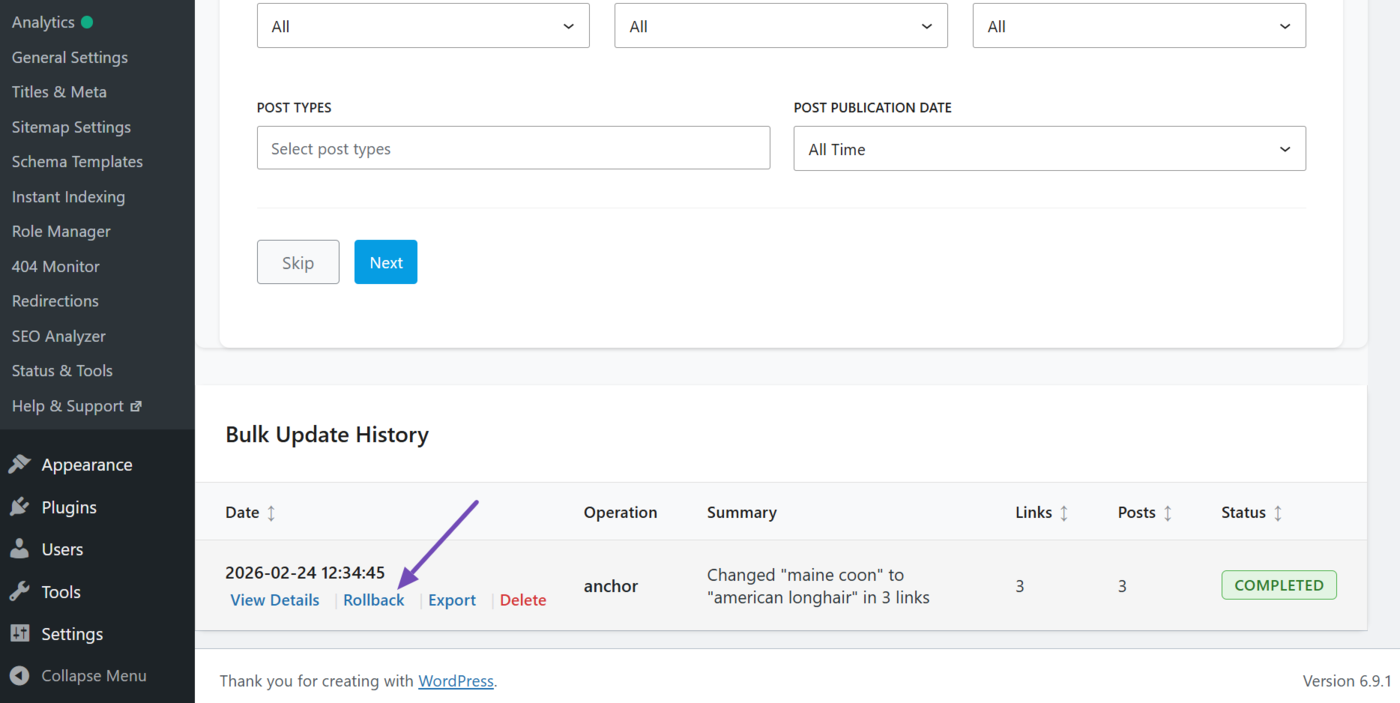Open the first All filter dropdown
This screenshot has width=1400, height=703.
(x=422, y=25)
